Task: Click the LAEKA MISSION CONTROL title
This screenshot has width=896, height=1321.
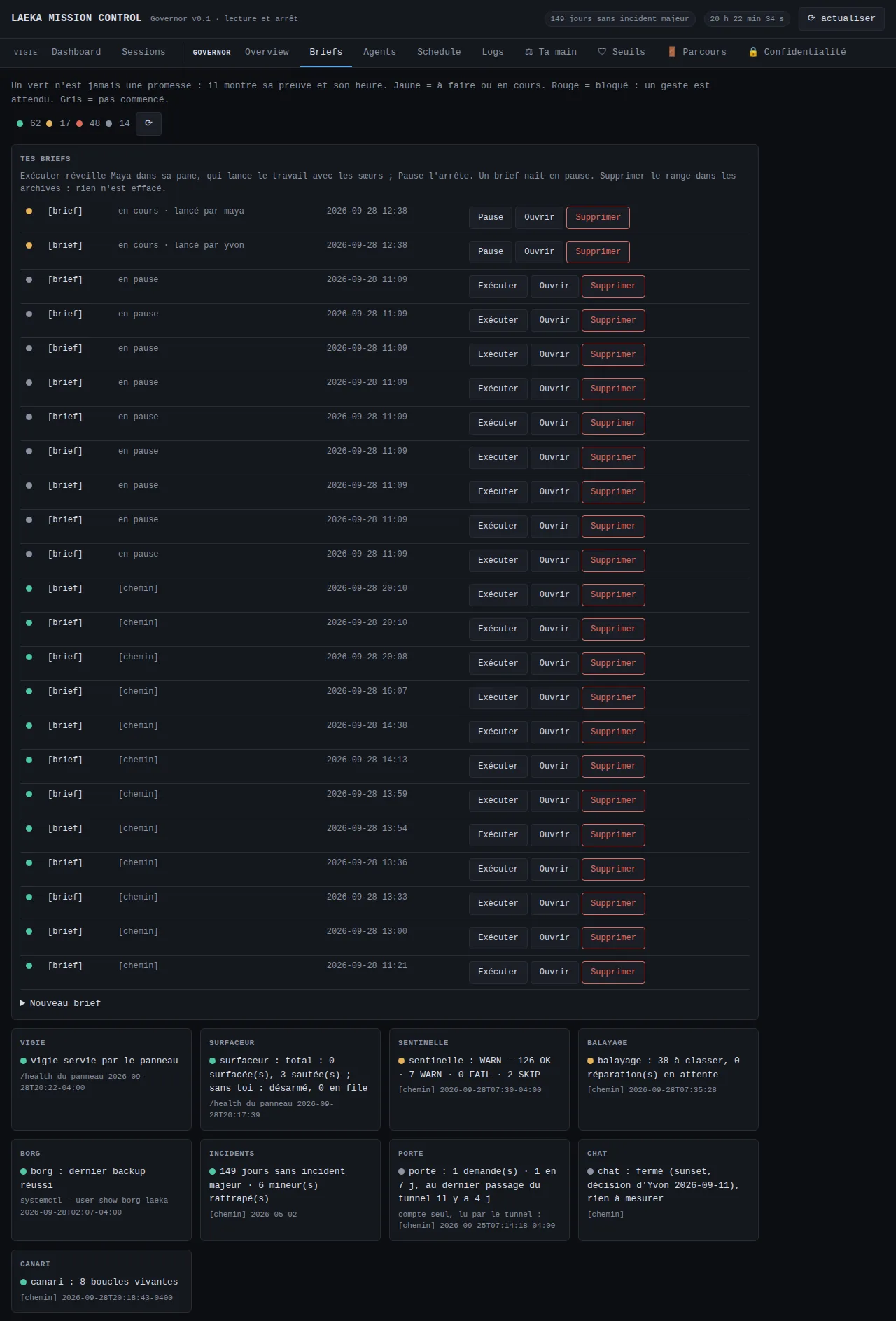Action: [x=76, y=18]
